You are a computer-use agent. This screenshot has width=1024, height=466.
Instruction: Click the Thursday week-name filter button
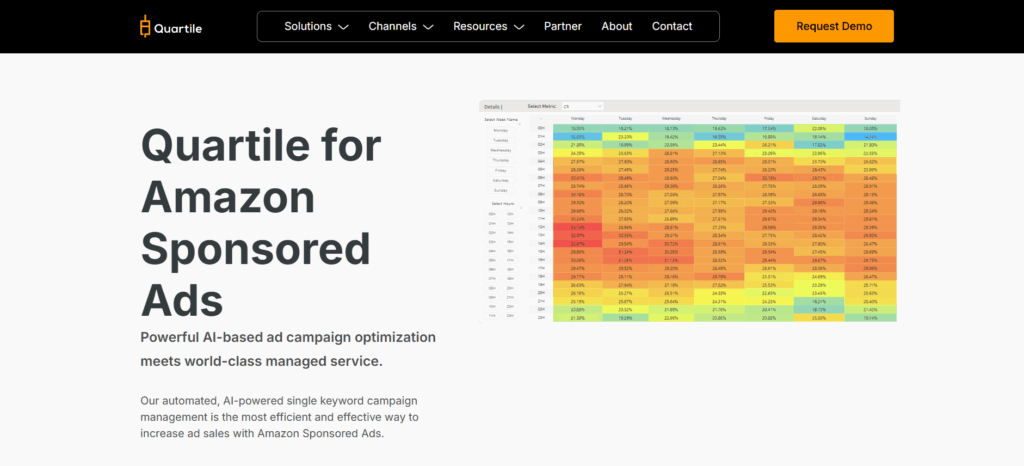(501, 160)
